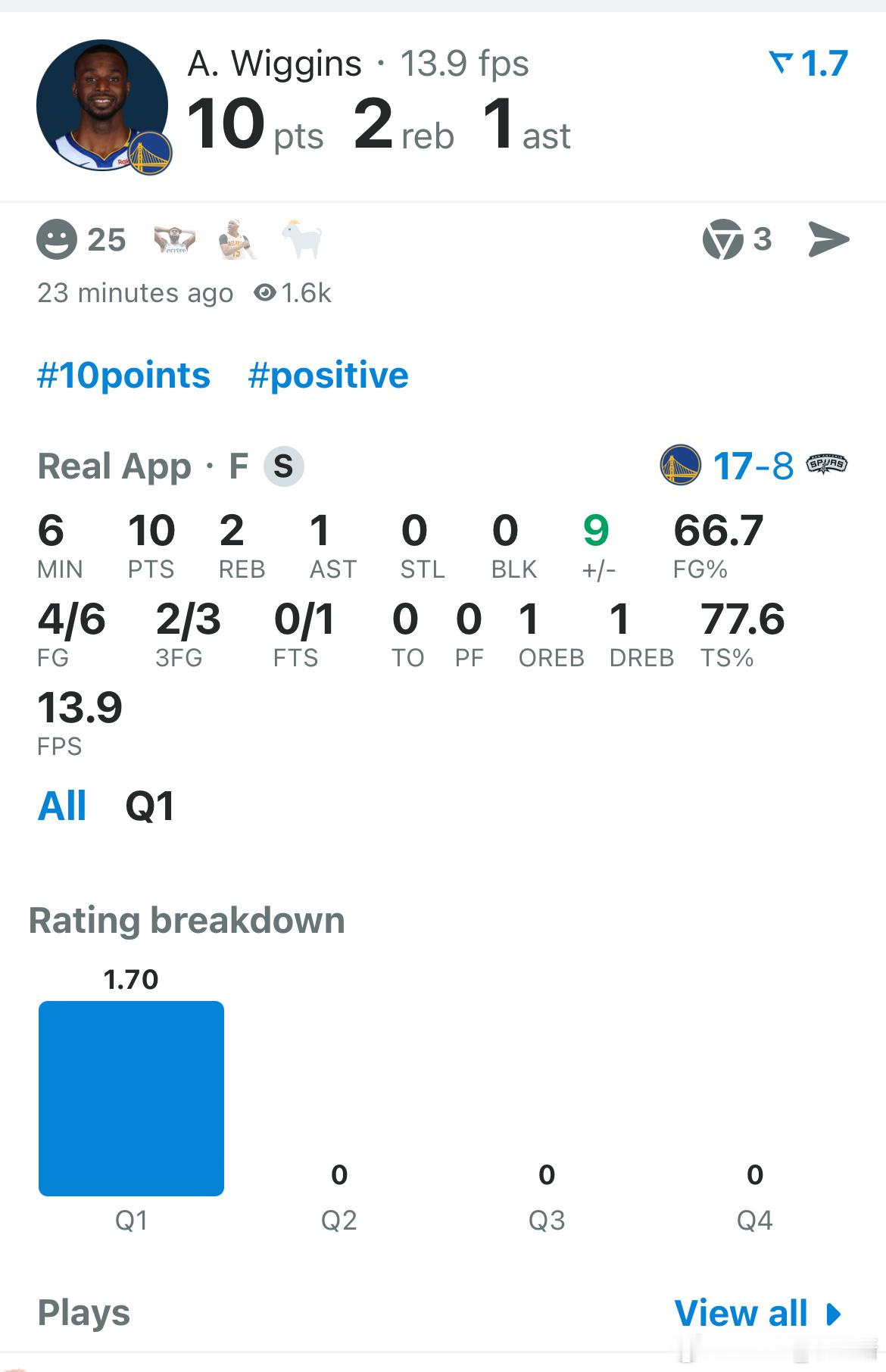
Task: Open the #positive hashtag
Action: click(329, 376)
